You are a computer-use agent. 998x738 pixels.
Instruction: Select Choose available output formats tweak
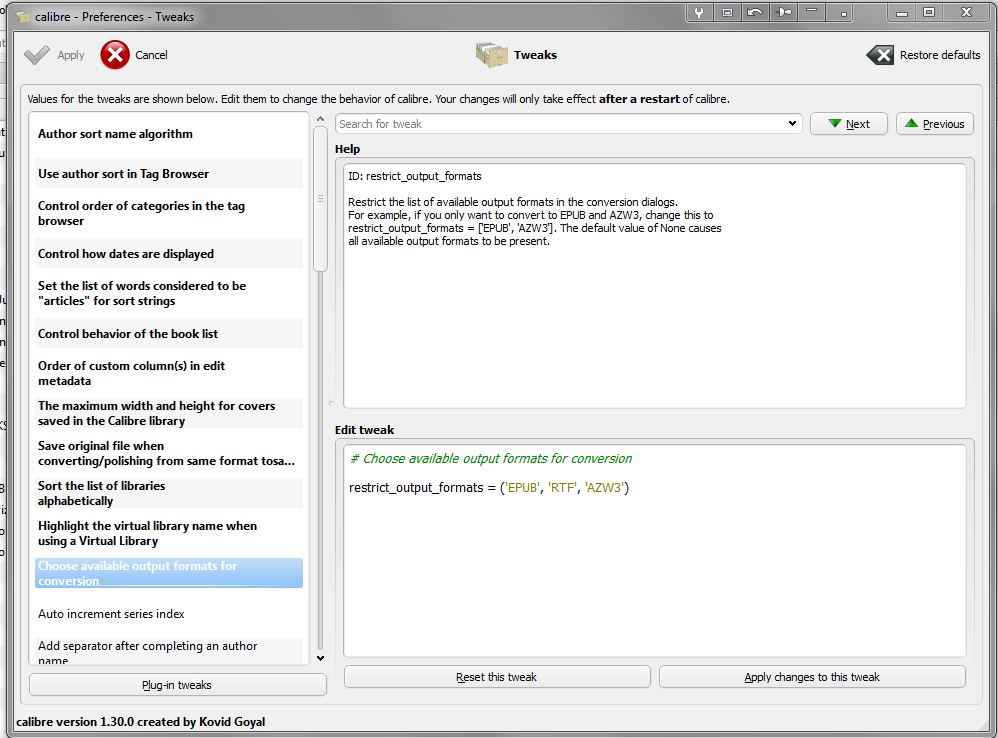pos(169,573)
